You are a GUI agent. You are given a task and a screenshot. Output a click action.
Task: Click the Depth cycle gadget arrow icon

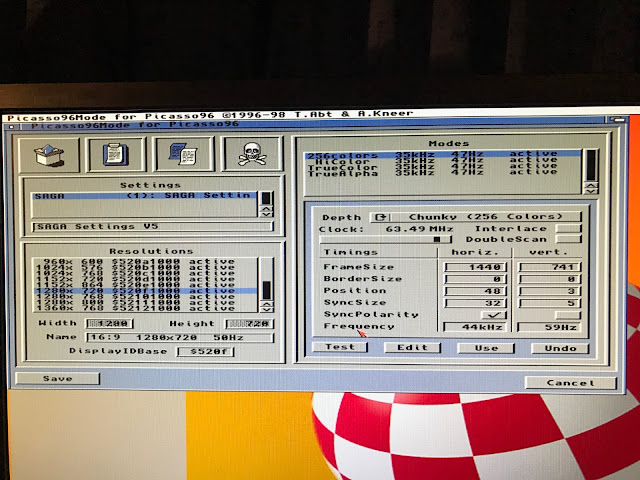coord(382,217)
